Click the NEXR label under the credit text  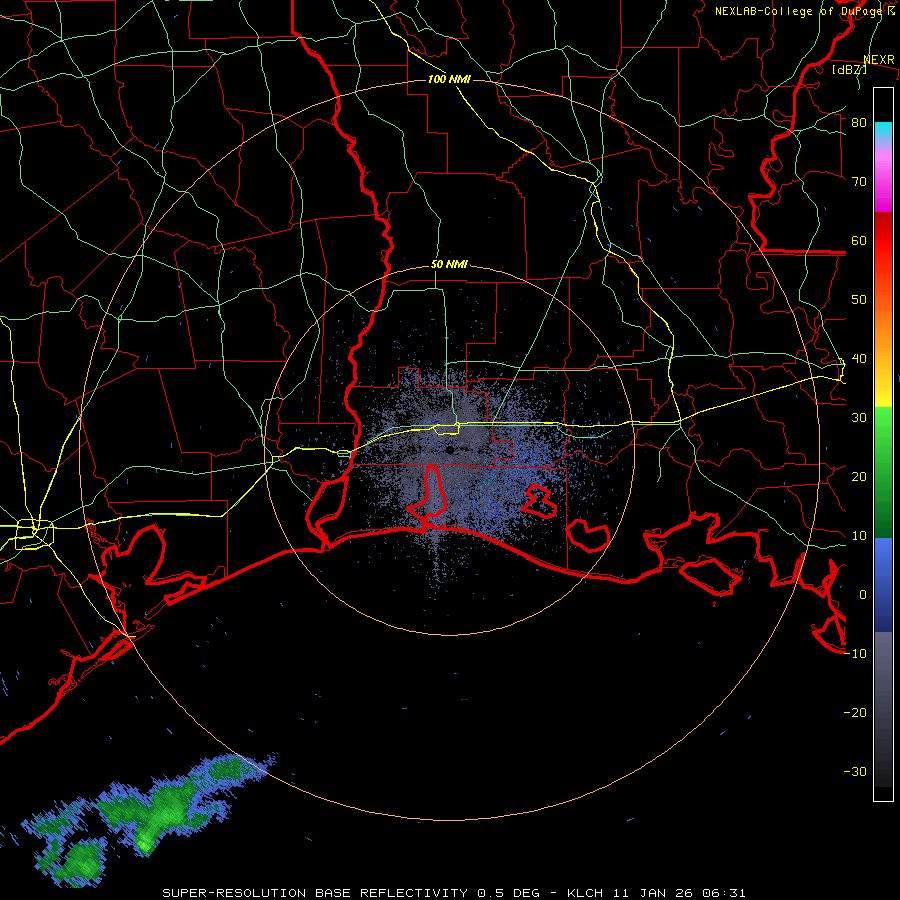coord(879,60)
